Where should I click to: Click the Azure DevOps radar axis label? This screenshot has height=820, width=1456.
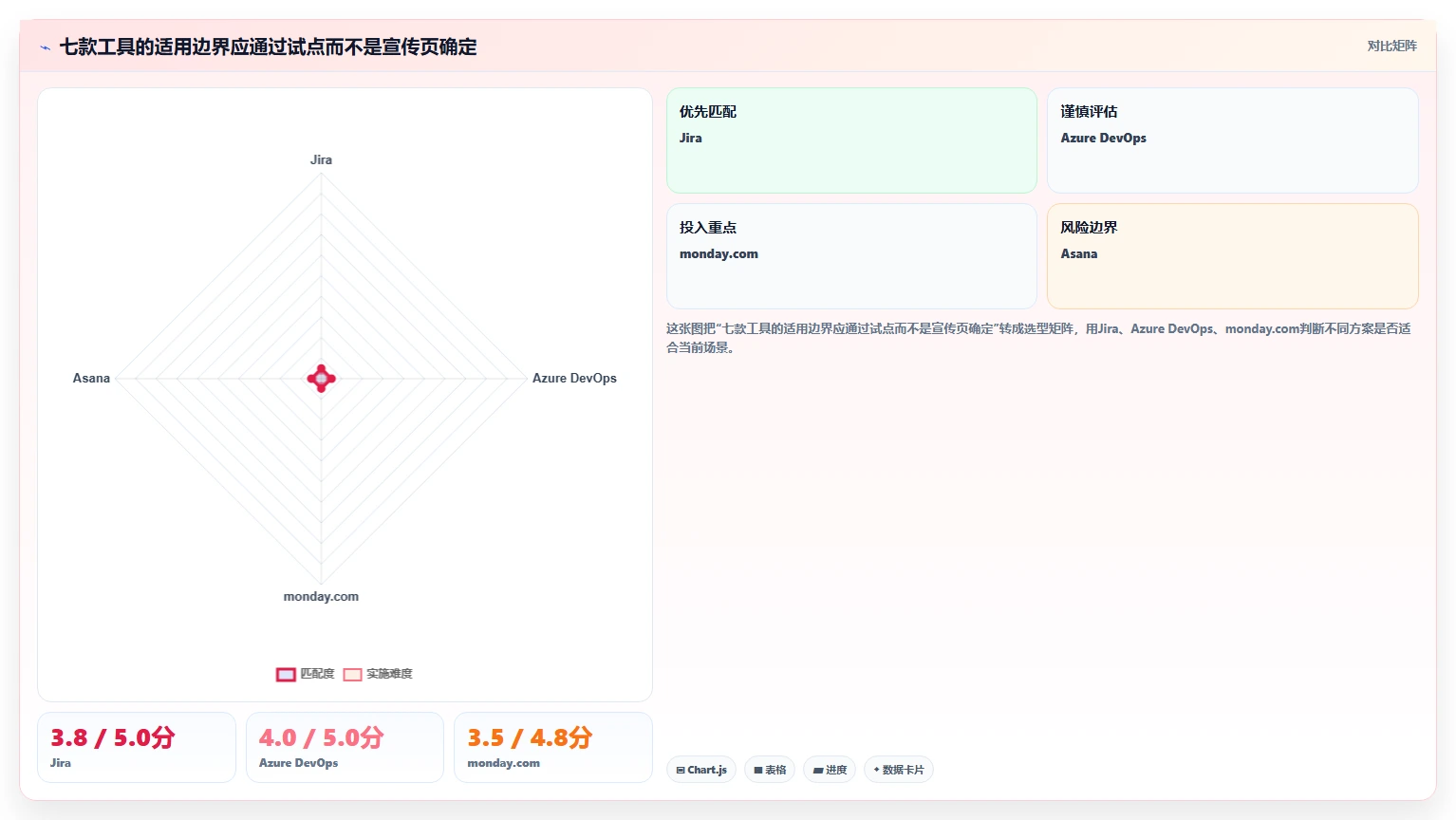tap(574, 378)
